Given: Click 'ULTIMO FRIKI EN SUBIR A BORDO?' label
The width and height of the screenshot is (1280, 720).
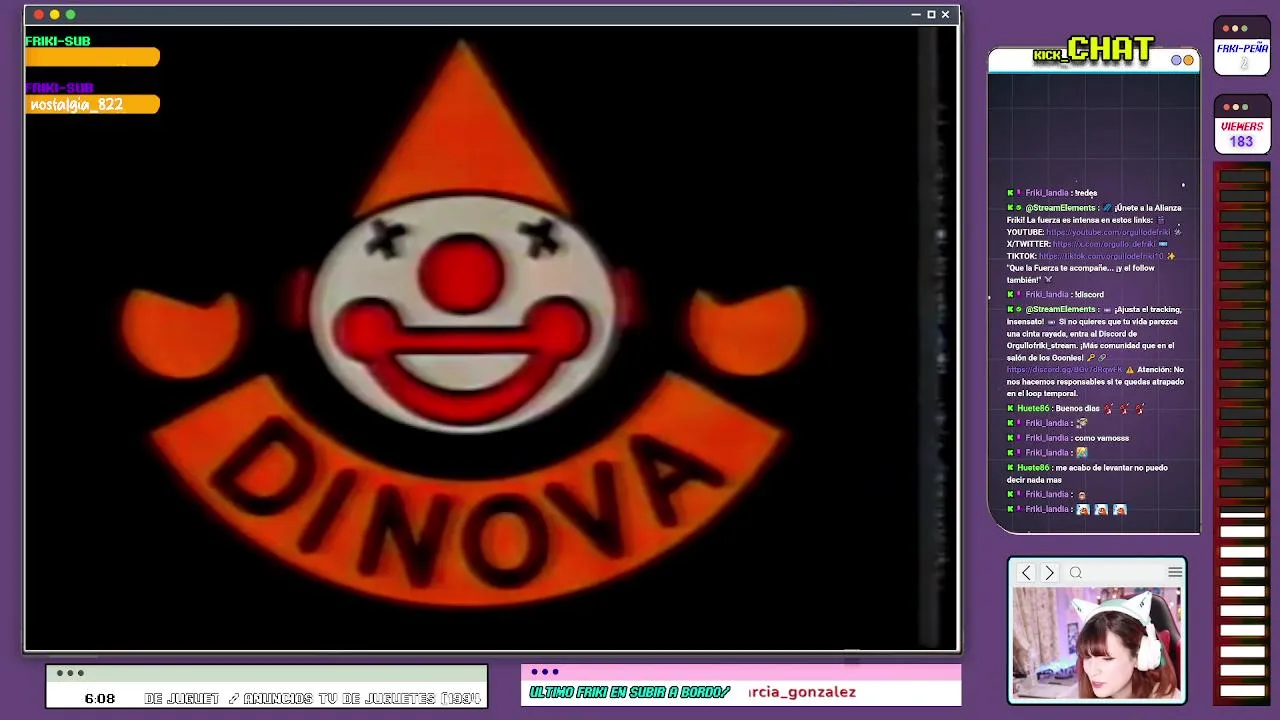Looking at the screenshot, I should coord(630,692).
